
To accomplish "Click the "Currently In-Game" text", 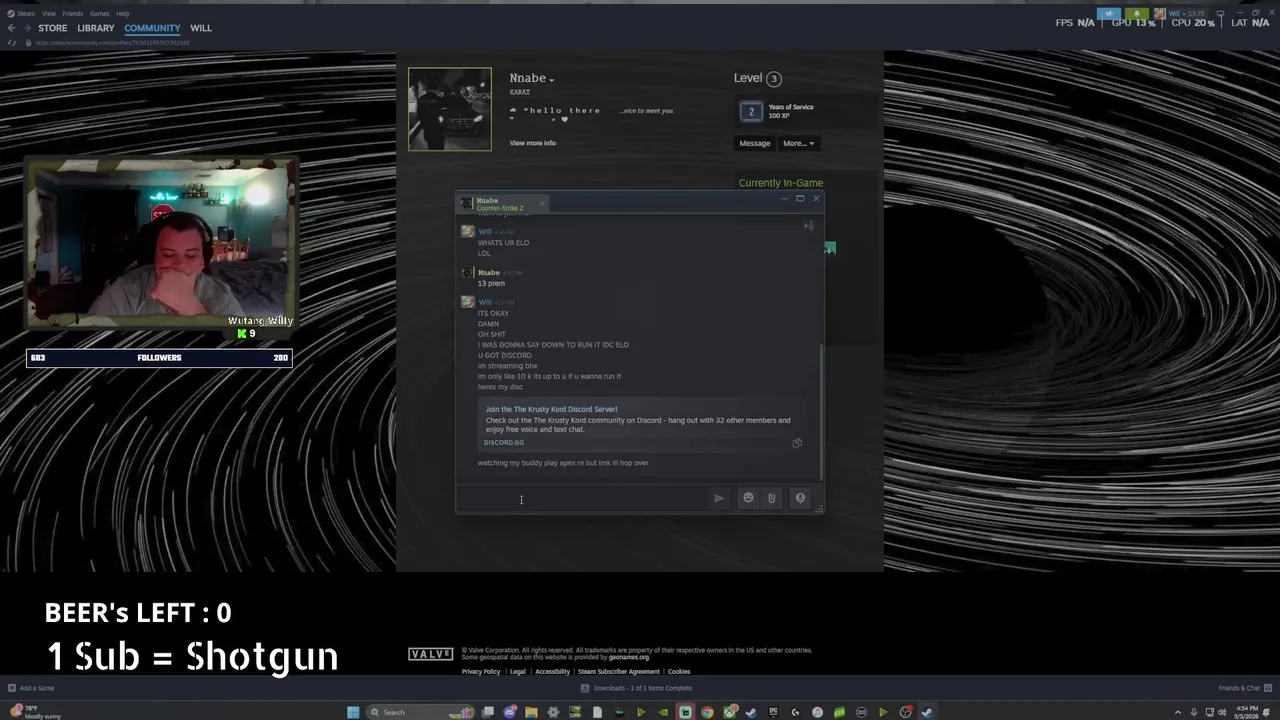I will click(x=781, y=183).
